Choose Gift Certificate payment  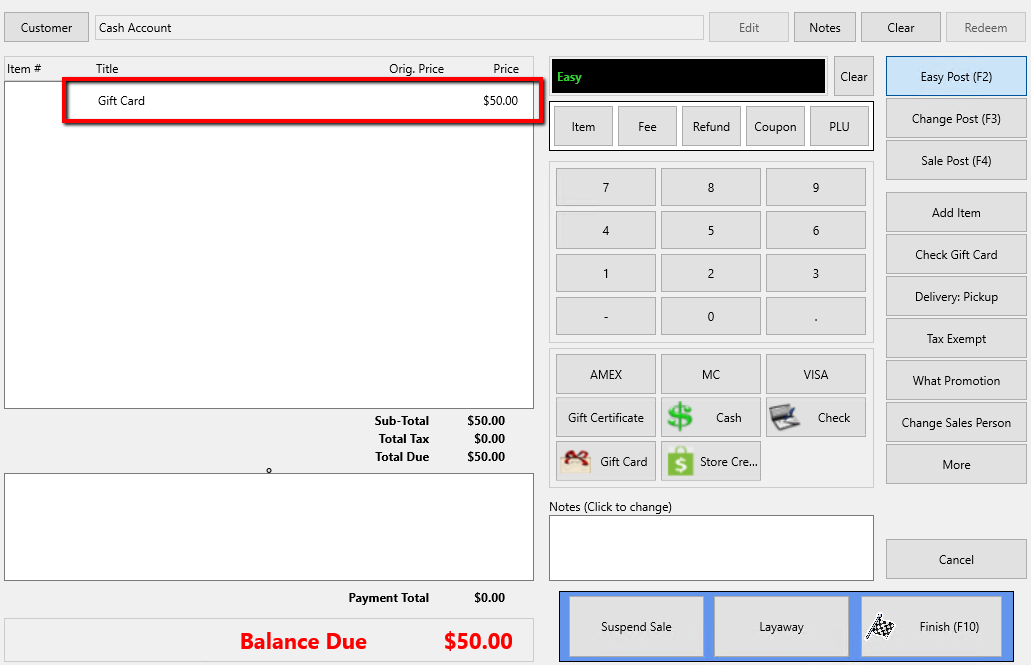pos(606,417)
